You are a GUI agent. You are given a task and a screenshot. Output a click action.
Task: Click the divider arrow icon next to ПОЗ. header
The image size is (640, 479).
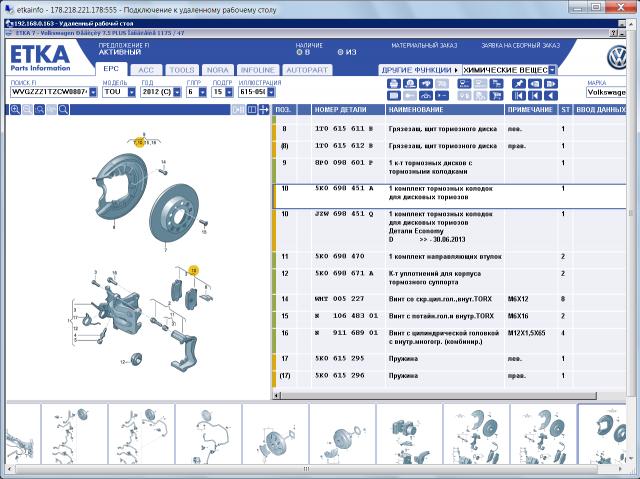tap(264, 109)
